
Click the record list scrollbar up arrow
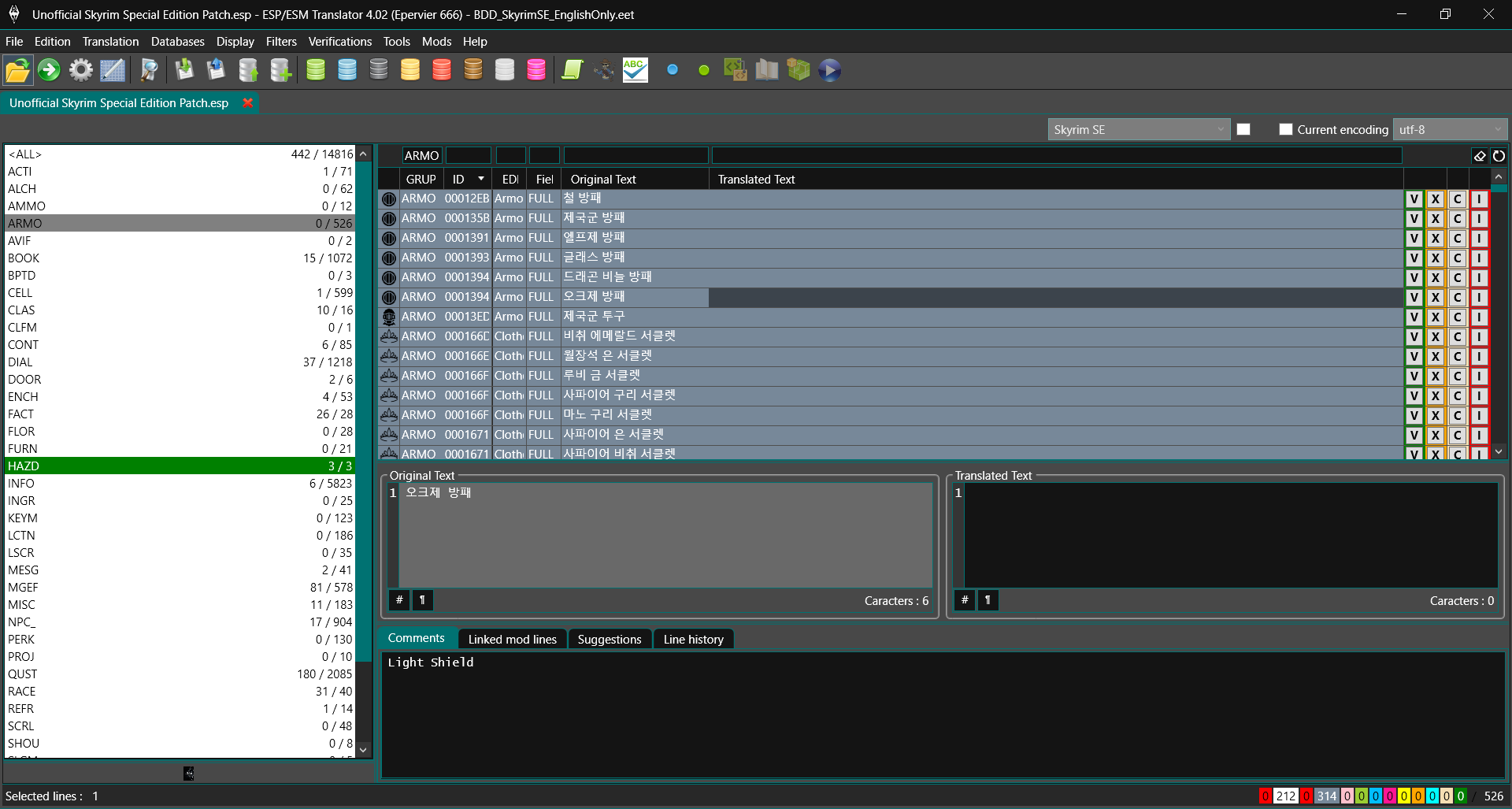click(x=363, y=154)
